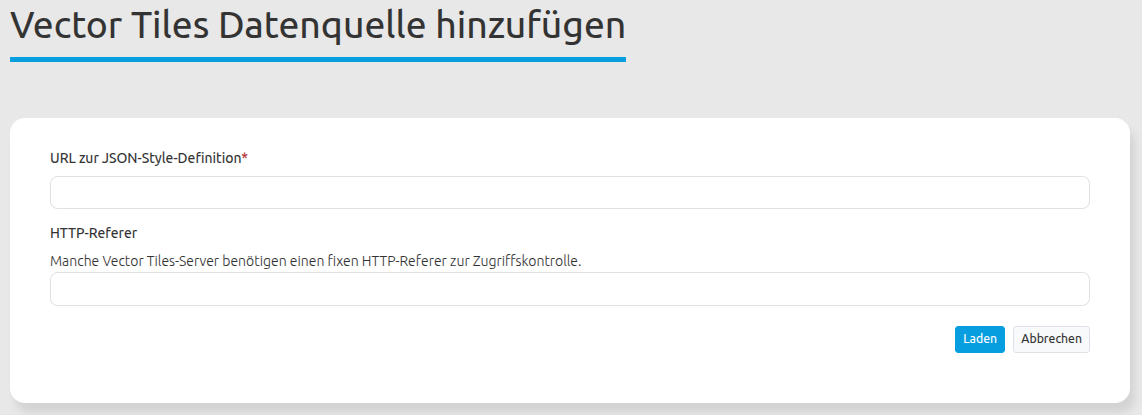Focus the HTTP-Referer text field

(569, 289)
